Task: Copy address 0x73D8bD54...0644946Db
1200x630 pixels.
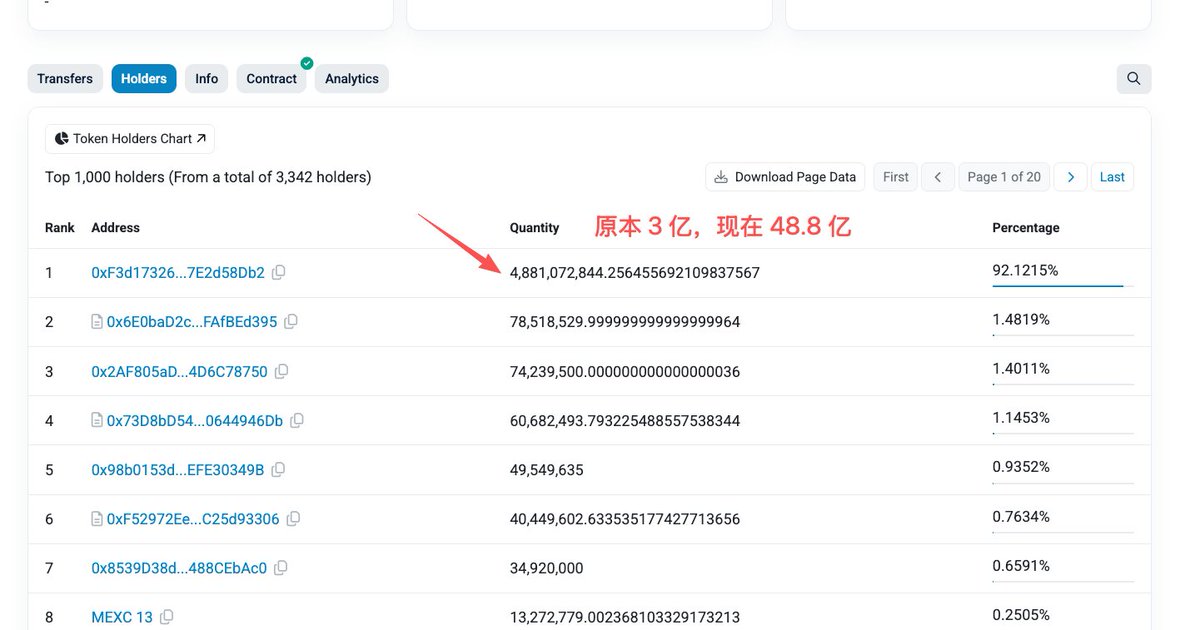Action: (297, 421)
